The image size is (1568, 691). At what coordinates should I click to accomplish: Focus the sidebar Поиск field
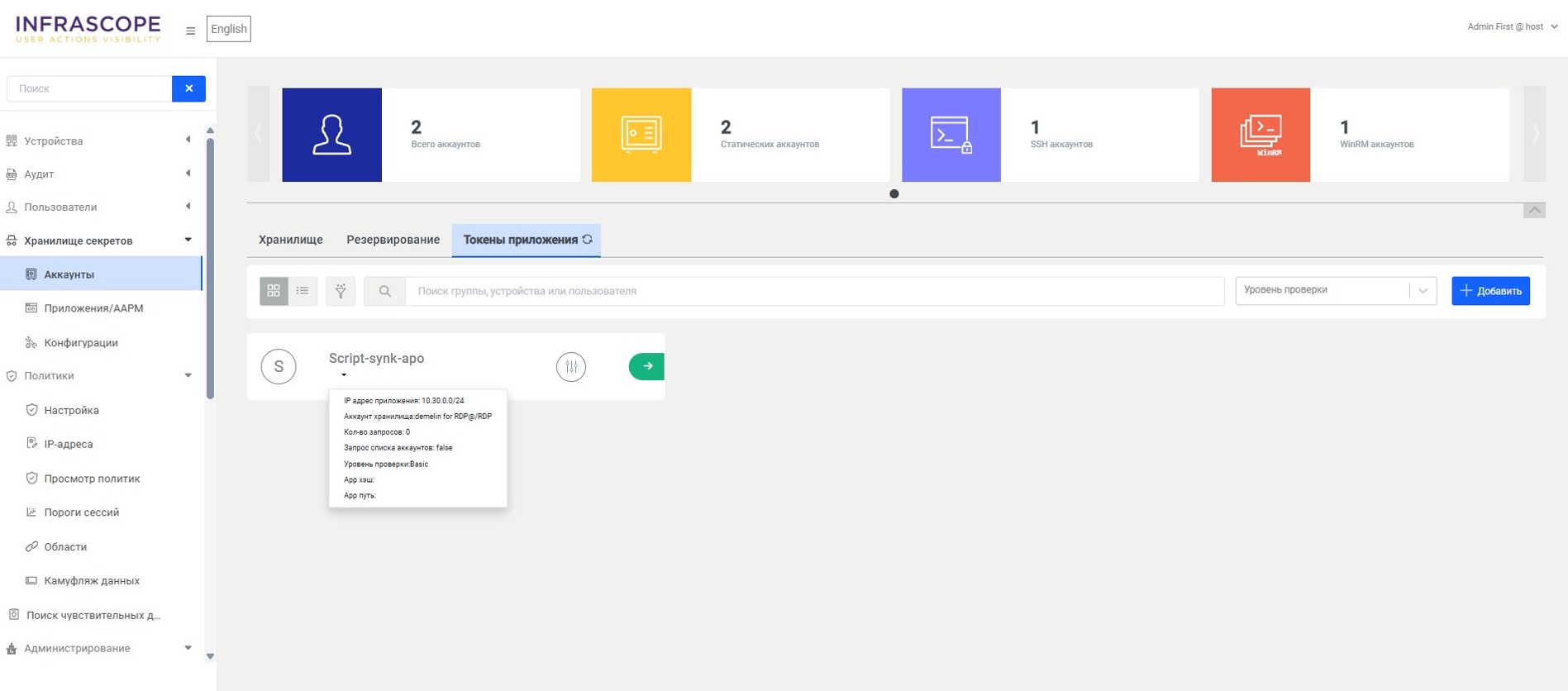[89, 88]
